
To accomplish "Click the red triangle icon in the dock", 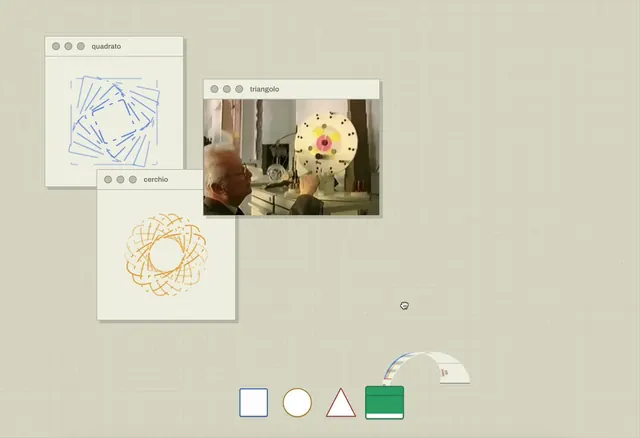I will (341, 403).
